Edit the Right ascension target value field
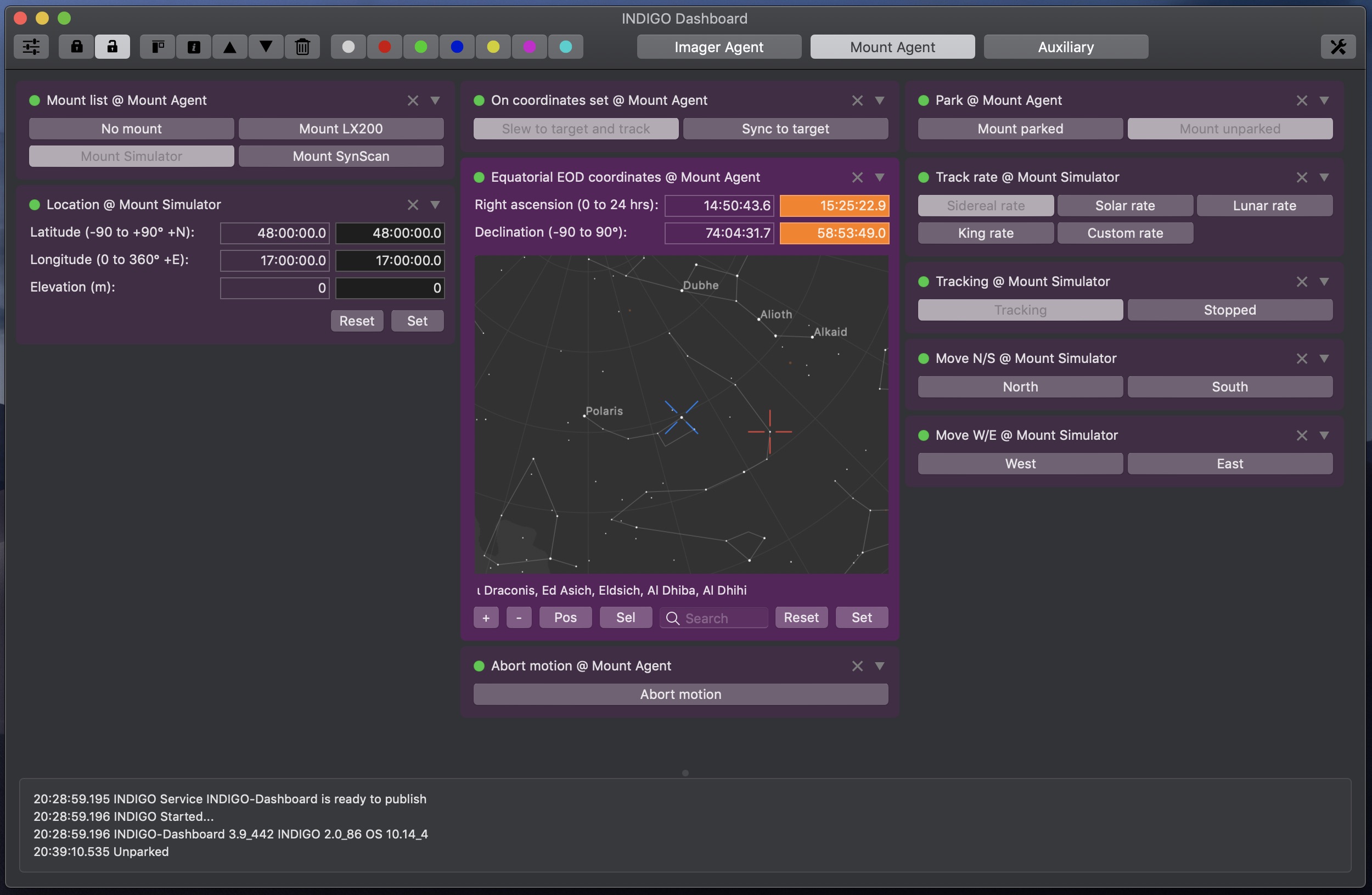This screenshot has height=895, width=1372. click(834, 205)
